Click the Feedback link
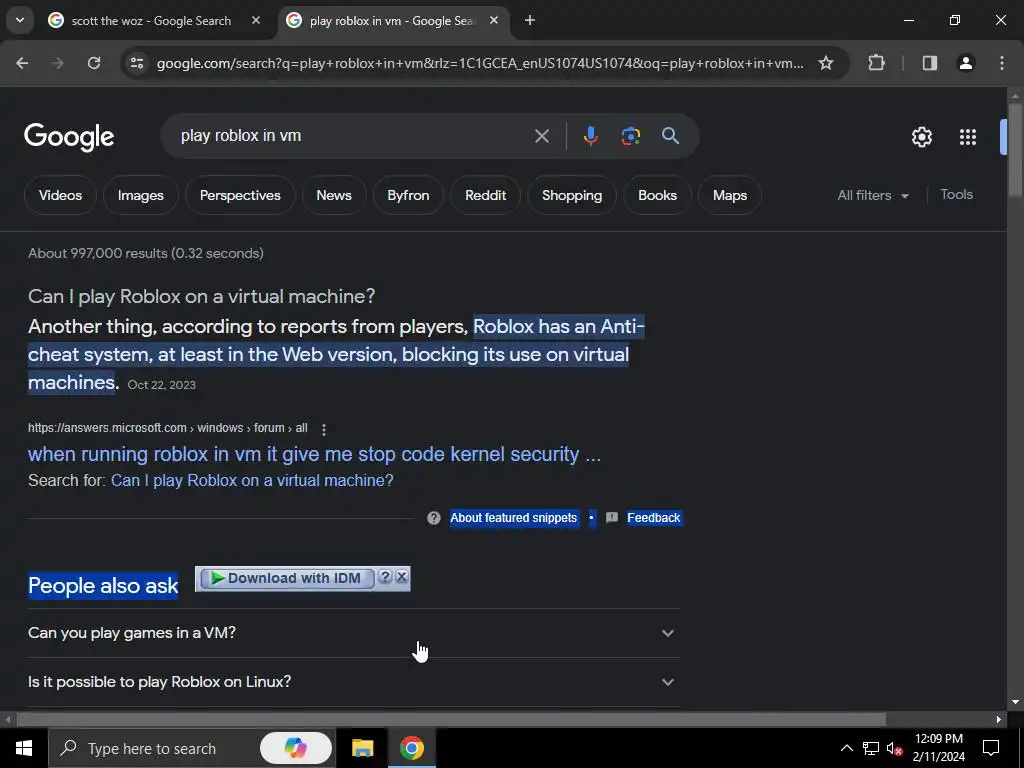The height and width of the screenshot is (768, 1024). pos(654,518)
